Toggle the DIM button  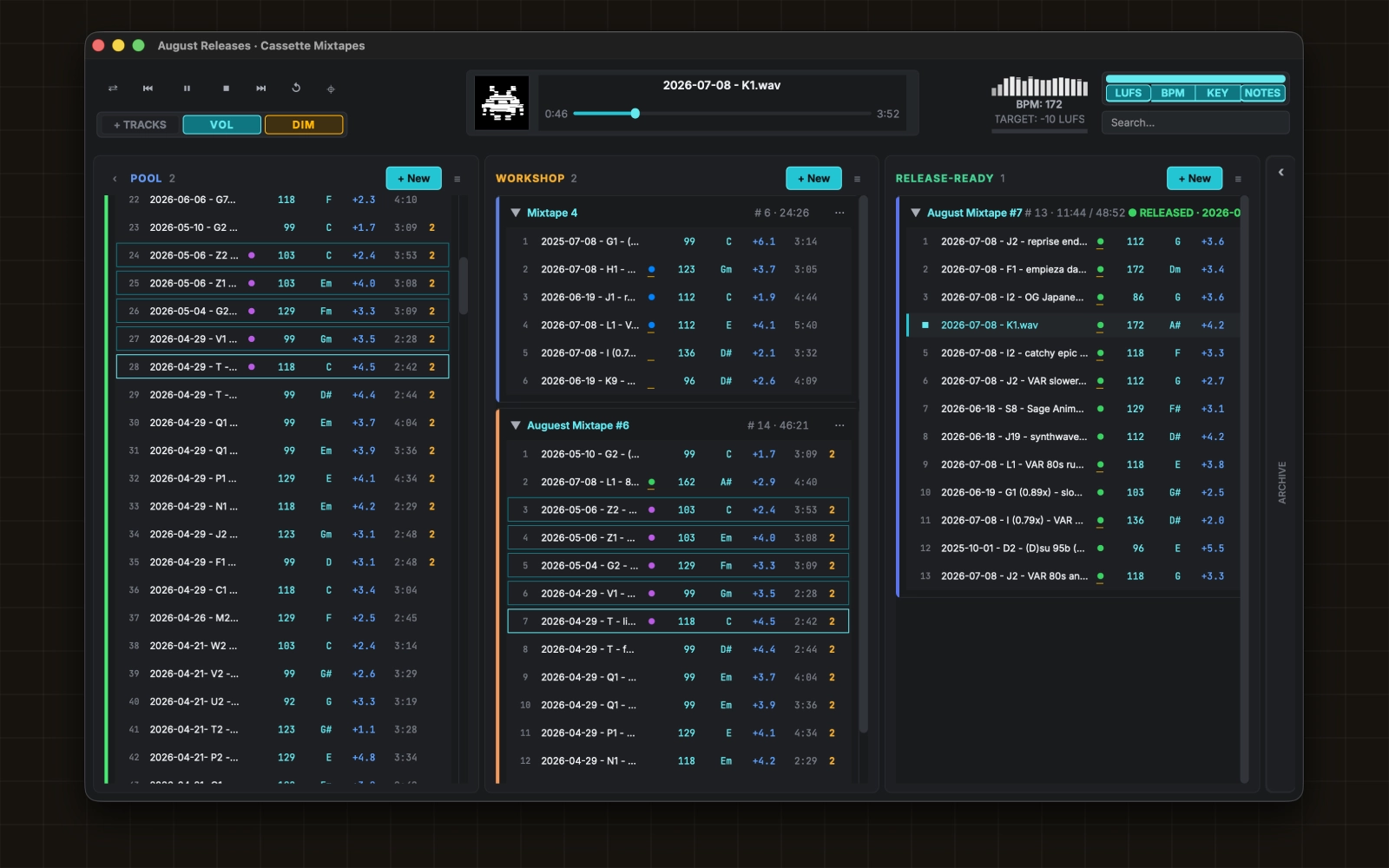(303, 125)
